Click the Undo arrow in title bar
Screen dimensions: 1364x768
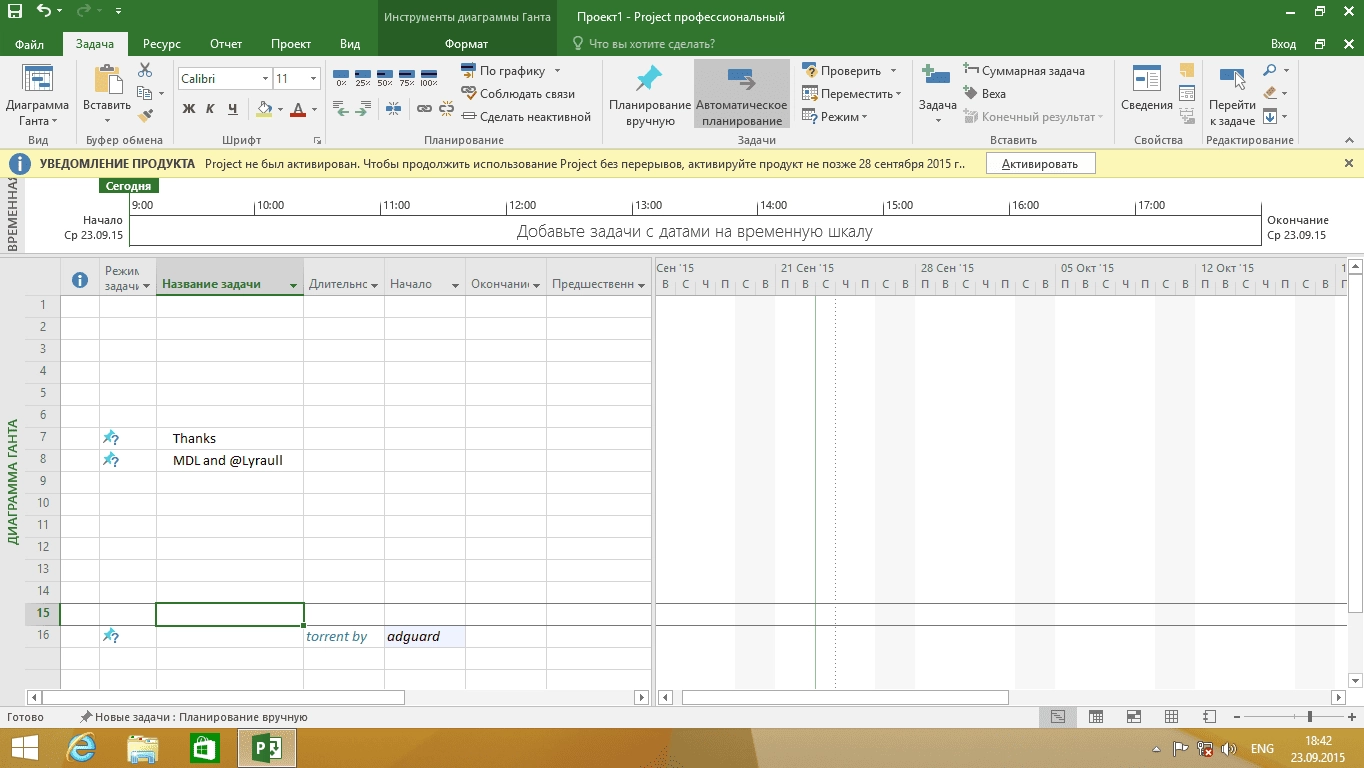point(44,12)
